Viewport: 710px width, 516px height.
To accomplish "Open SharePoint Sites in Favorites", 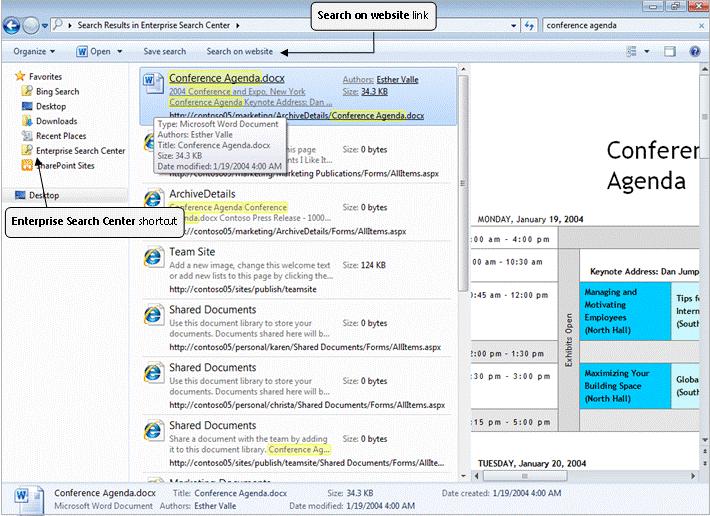I will pos(65,166).
